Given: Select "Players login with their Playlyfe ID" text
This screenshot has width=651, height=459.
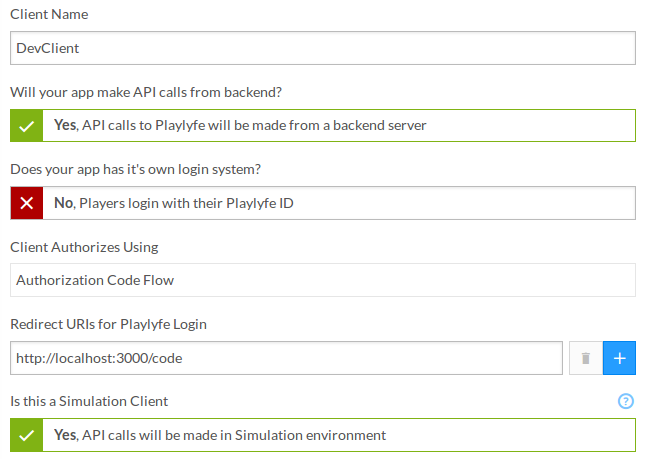Looking at the screenshot, I should point(186,203).
